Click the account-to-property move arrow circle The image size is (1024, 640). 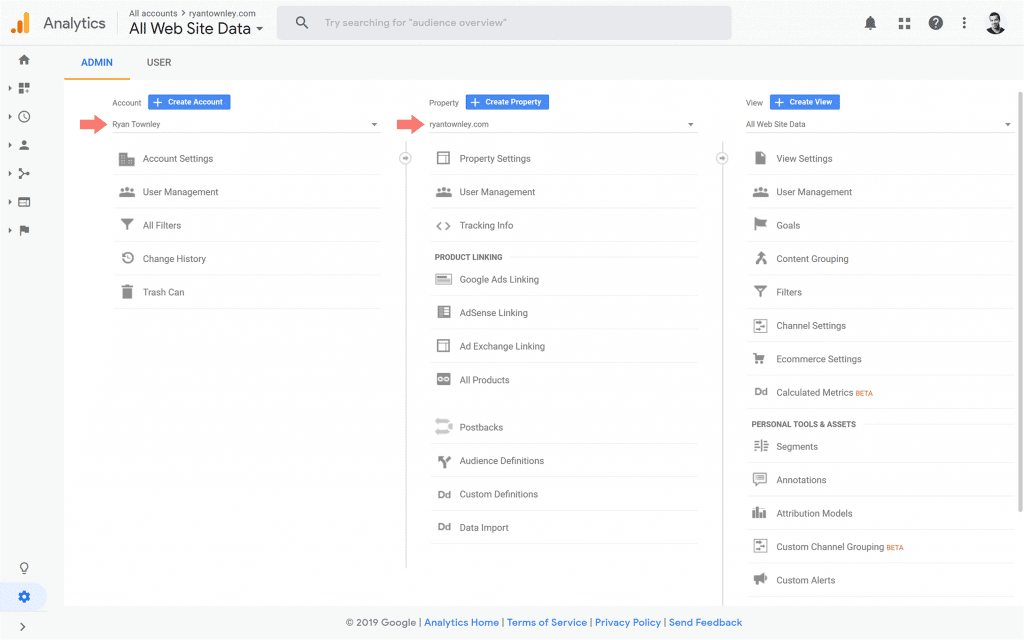pos(406,158)
